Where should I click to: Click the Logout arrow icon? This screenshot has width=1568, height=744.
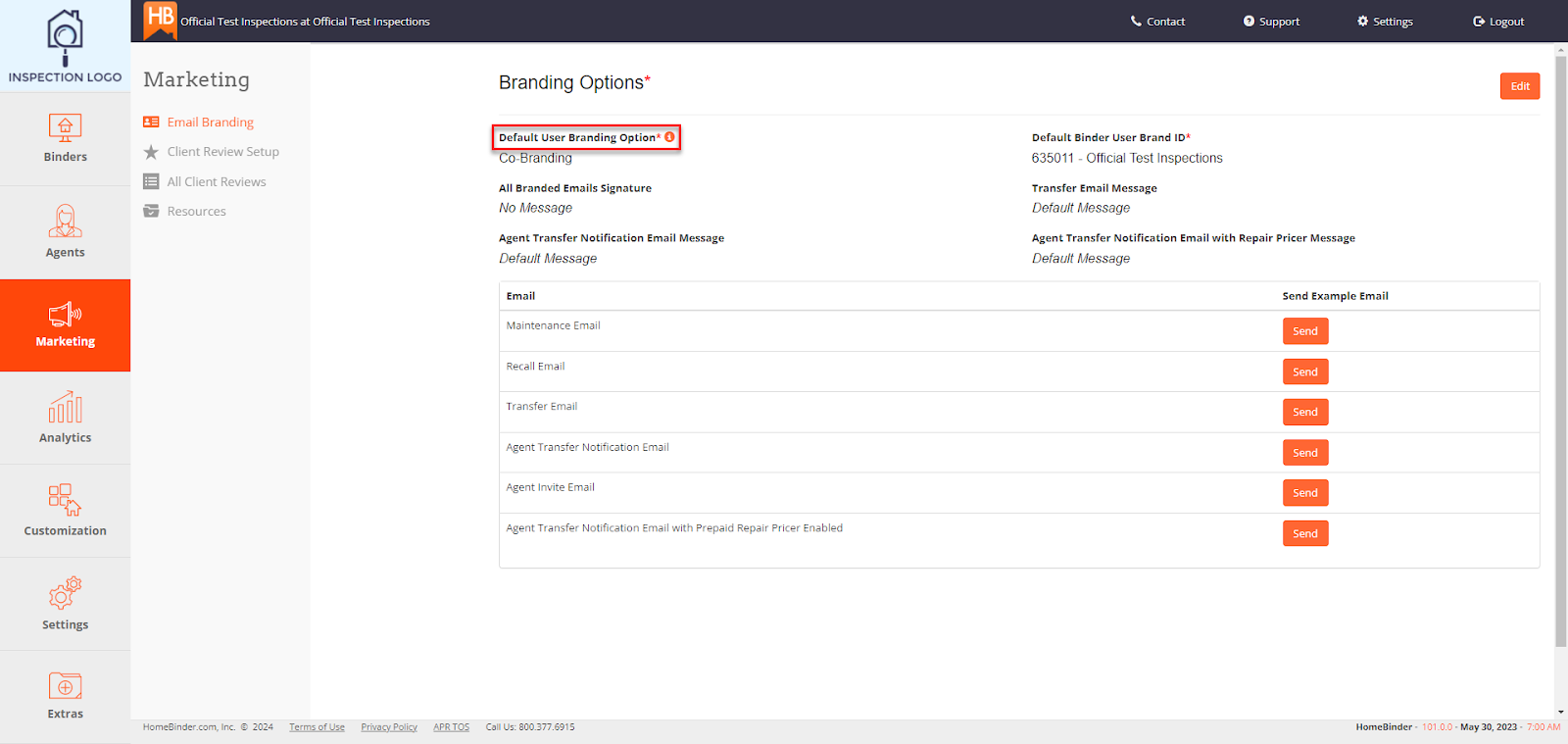(x=1479, y=21)
